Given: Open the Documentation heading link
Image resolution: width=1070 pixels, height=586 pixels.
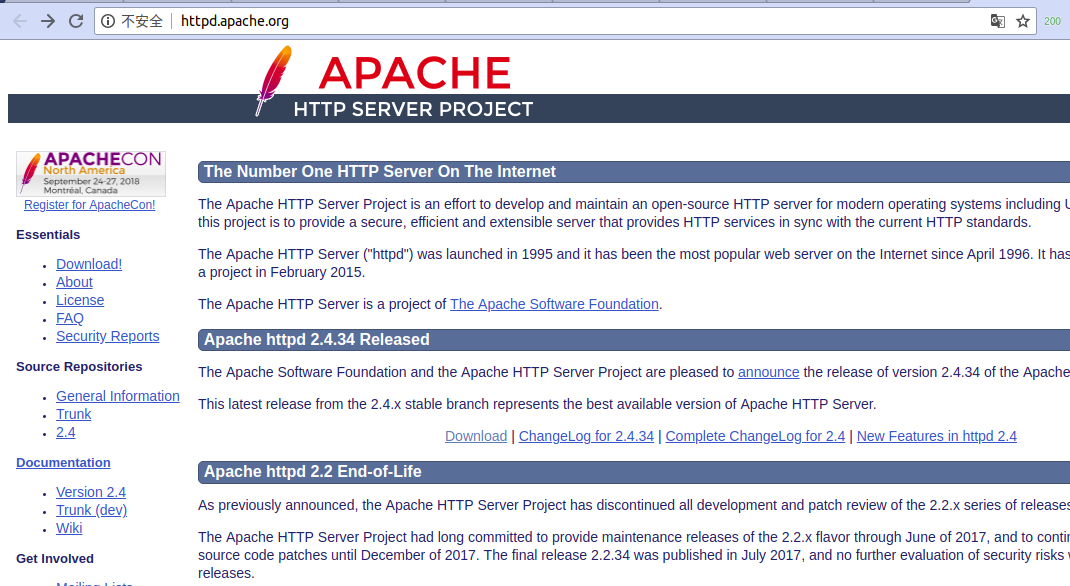Looking at the screenshot, I should pyautogui.click(x=63, y=463).
